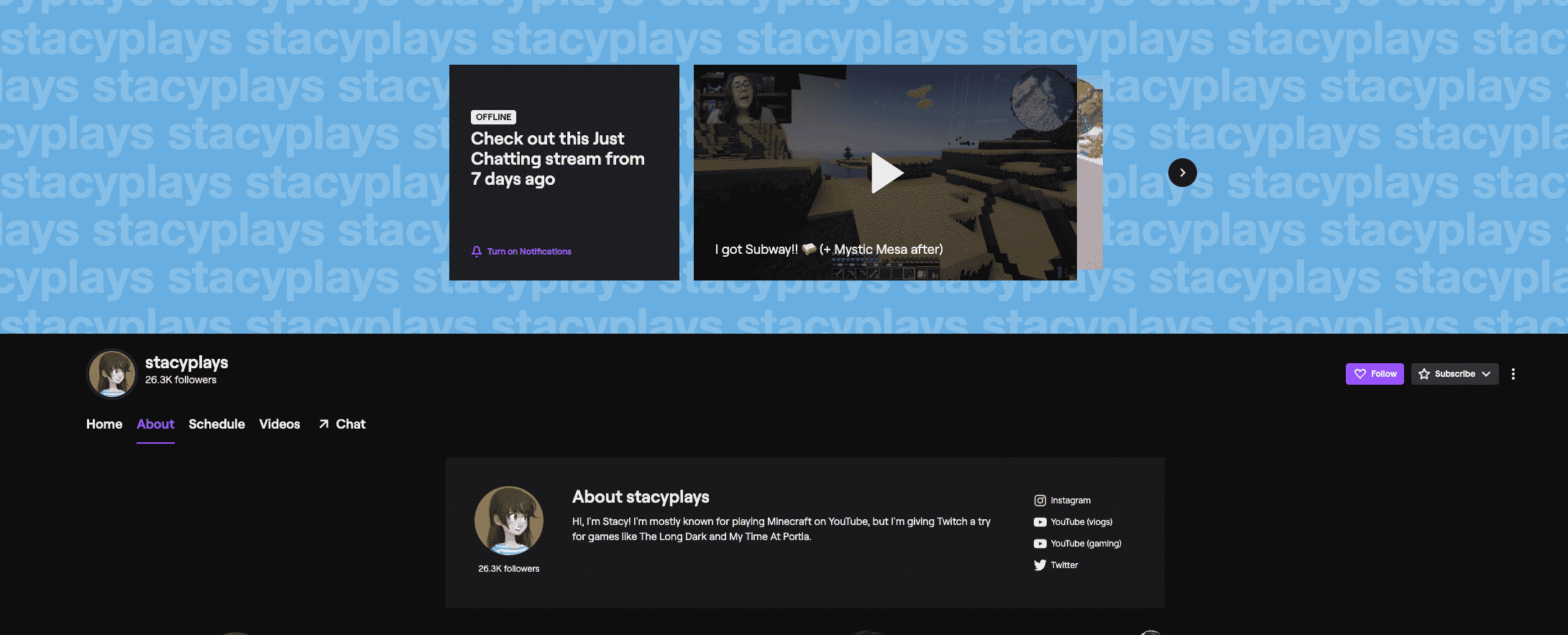Viewport: 1568px width, 635px height.
Task: Select the About tab
Action: [155, 424]
